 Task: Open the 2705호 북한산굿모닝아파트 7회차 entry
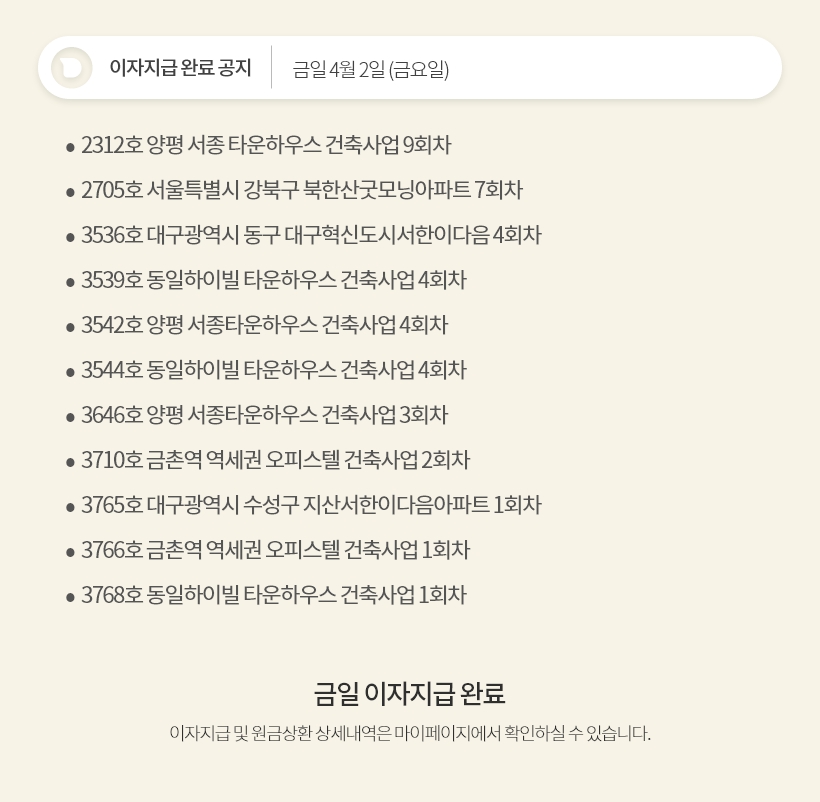302,191
